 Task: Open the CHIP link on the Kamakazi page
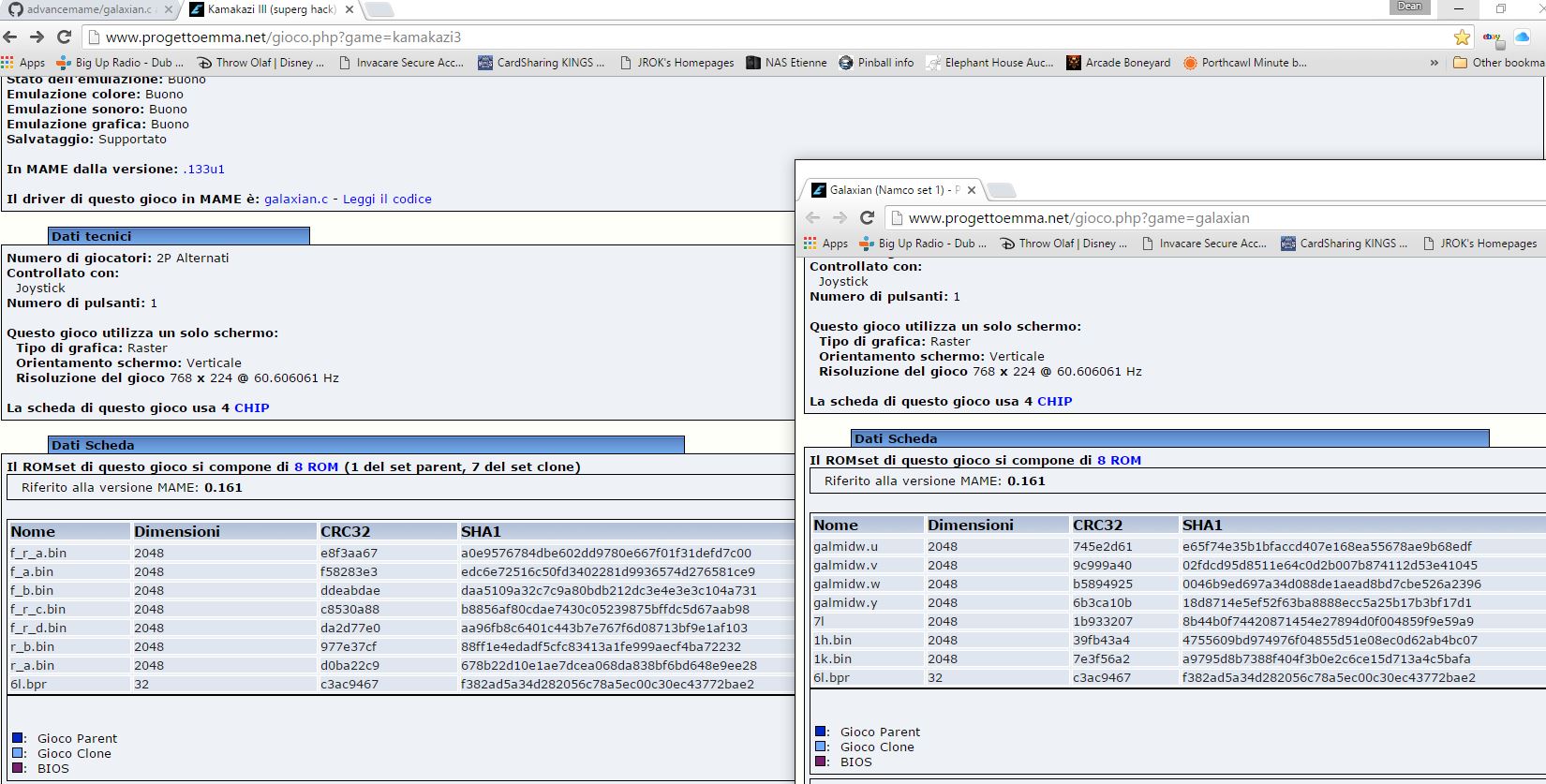[x=251, y=408]
